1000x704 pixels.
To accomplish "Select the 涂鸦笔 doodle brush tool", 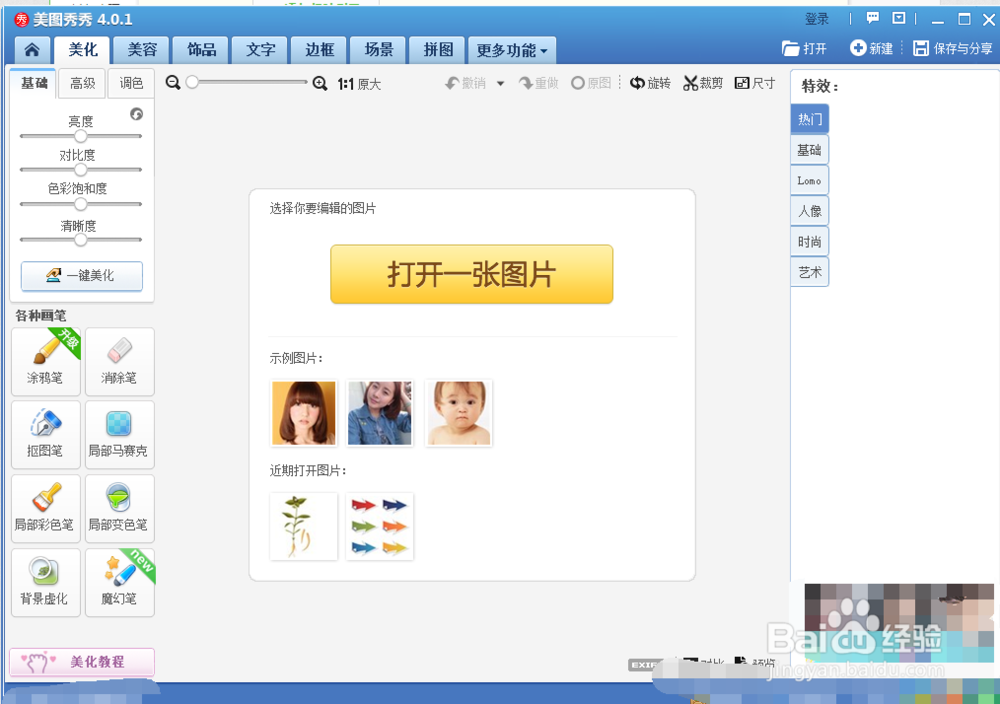I will [x=46, y=362].
